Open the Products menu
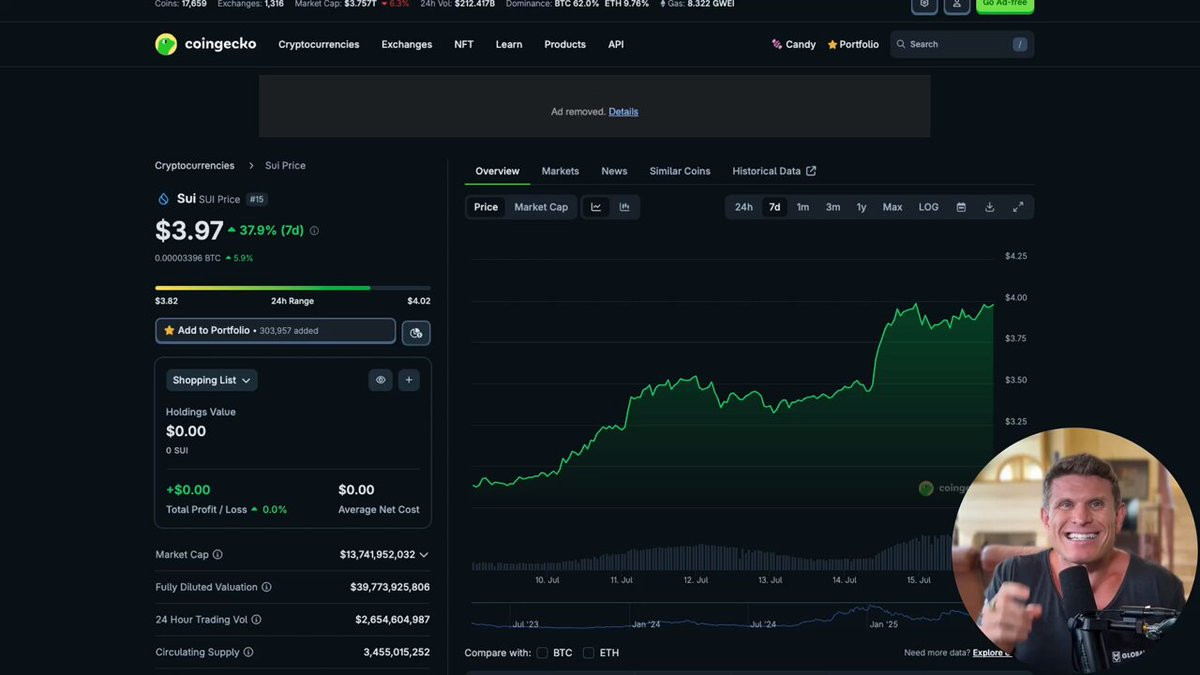Screen dimensions: 1200x675 [x=565, y=44]
